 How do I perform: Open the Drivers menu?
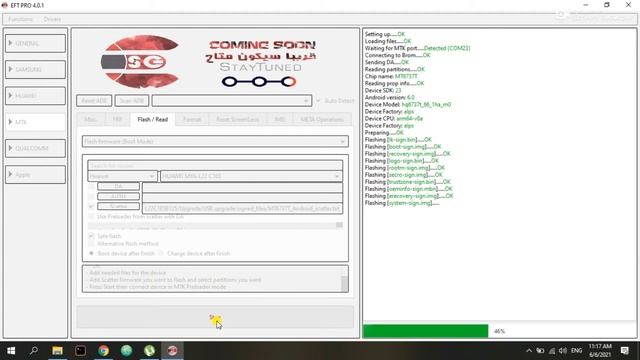52,19
